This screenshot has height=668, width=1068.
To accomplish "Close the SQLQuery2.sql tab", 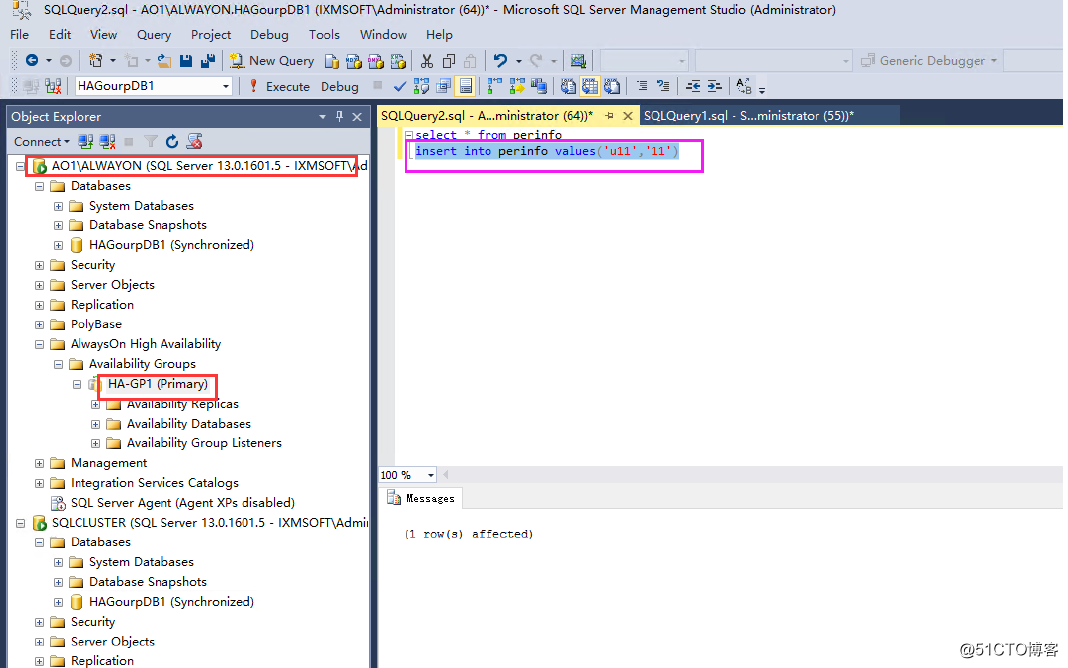I will tap(628, 116).
